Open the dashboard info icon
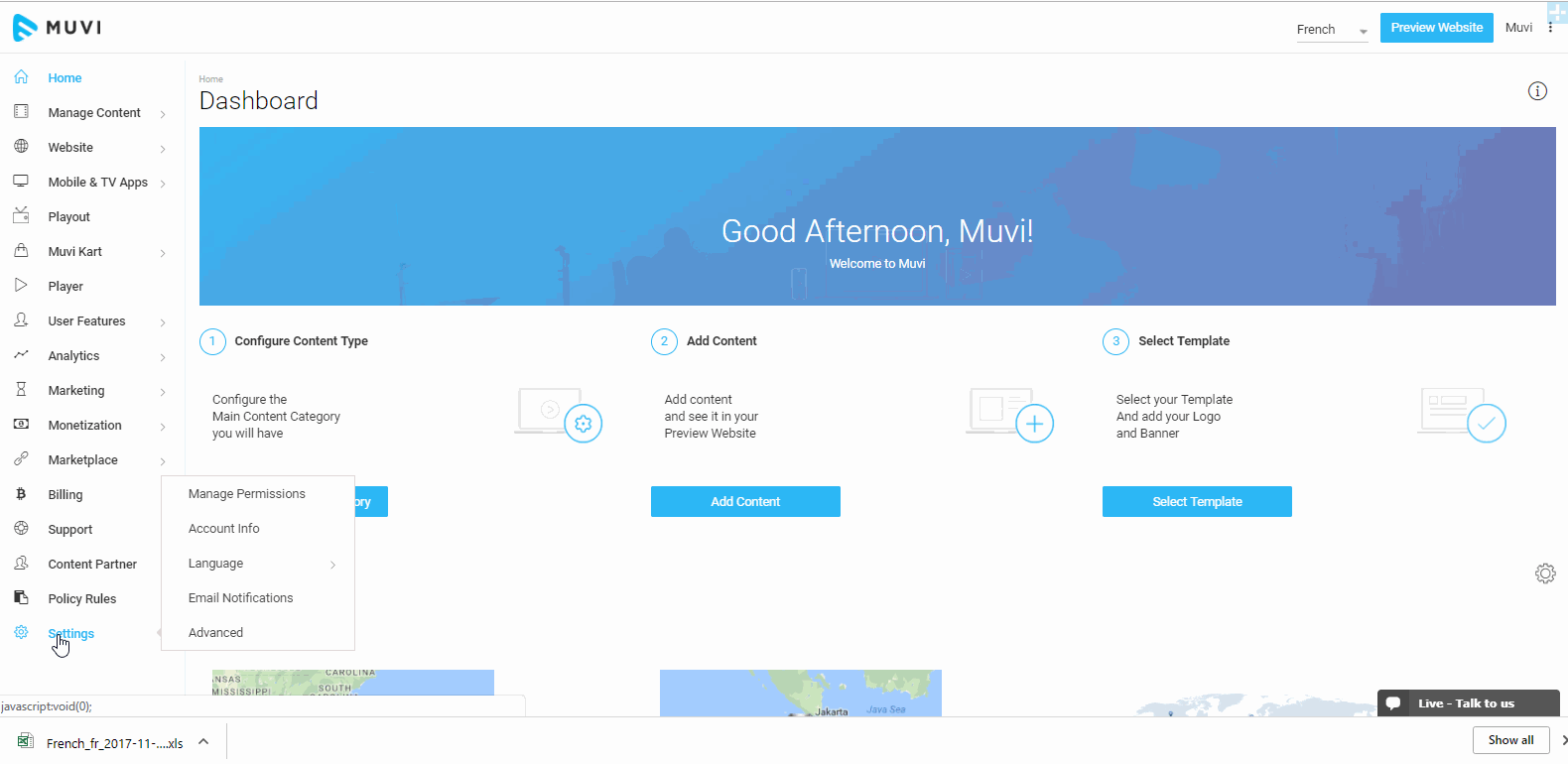 [1537, 91]
